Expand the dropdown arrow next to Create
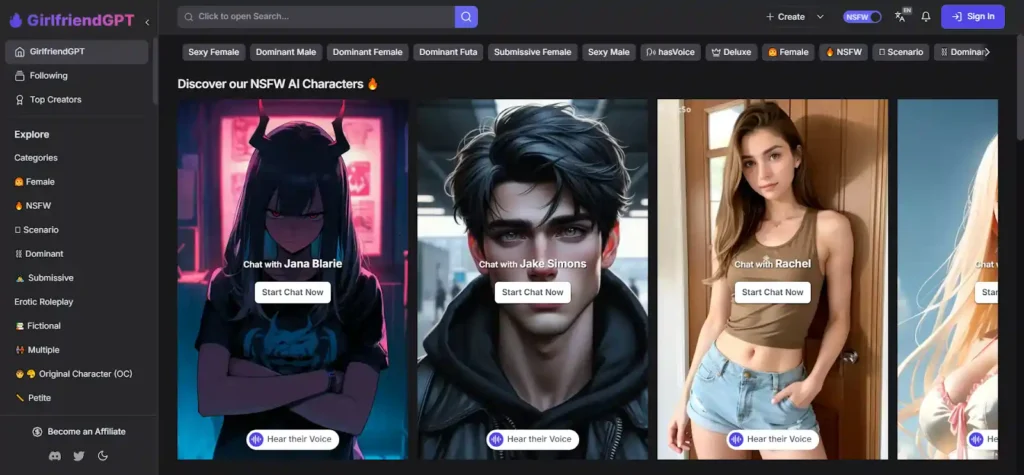Screen dimensions: 1024x475 tap(820, 17)
